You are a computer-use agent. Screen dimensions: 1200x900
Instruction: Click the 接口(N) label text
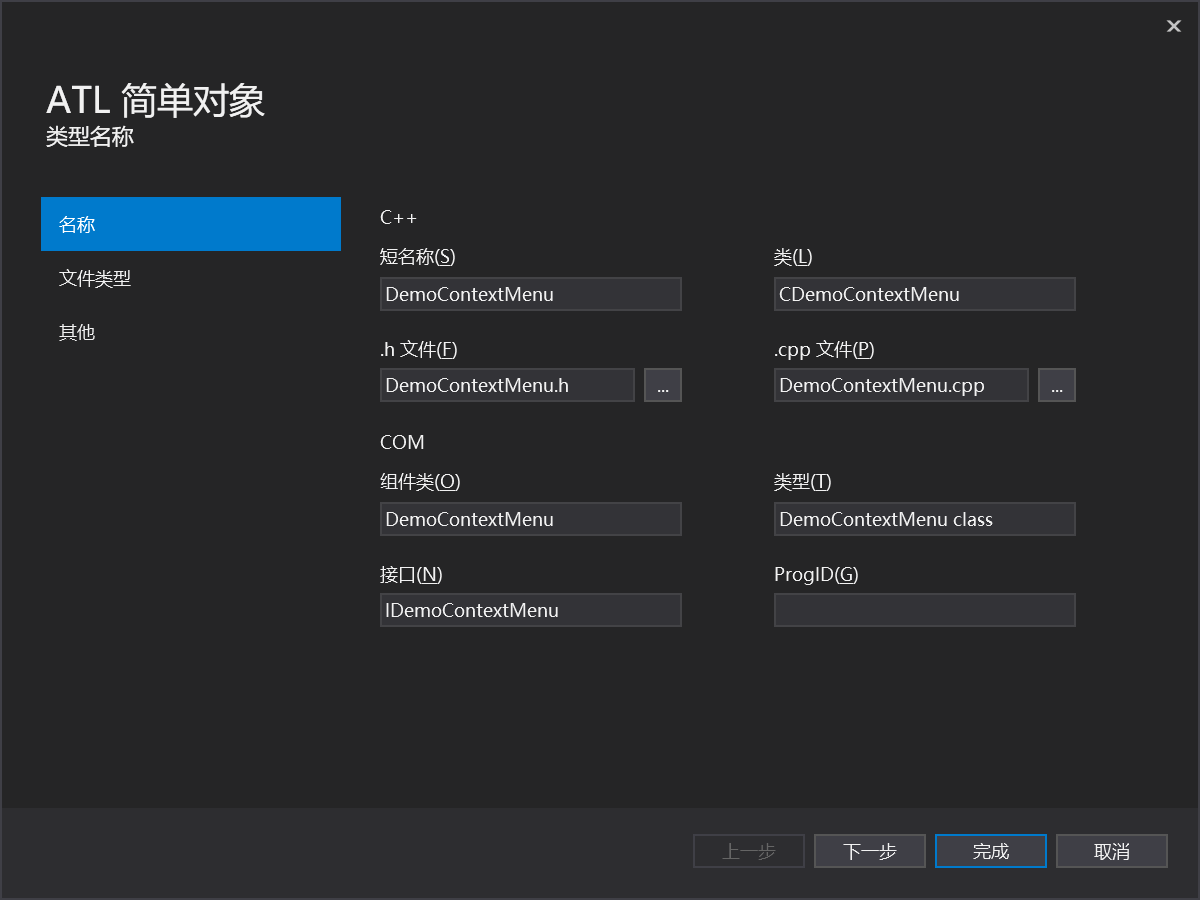411,574
